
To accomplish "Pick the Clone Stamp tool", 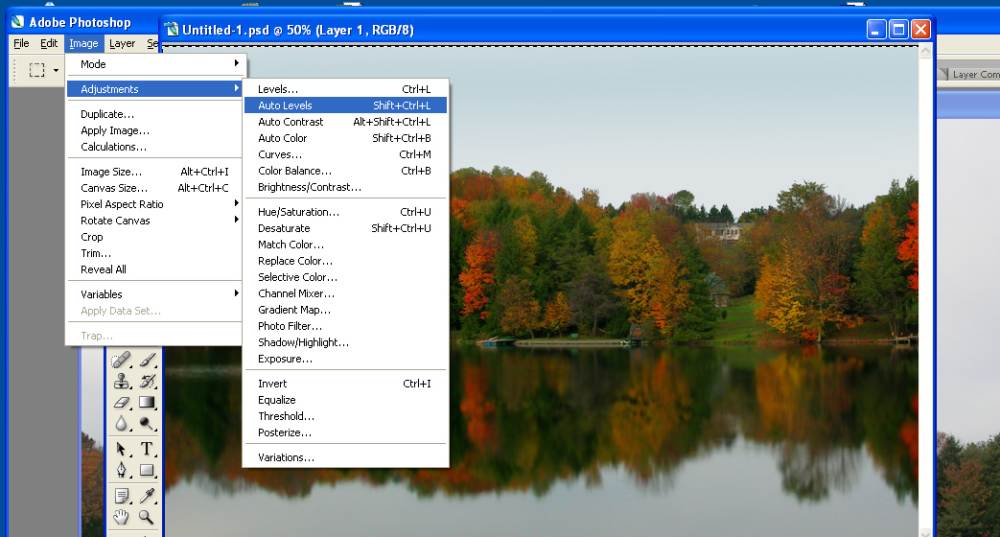I will coord(121,381).
